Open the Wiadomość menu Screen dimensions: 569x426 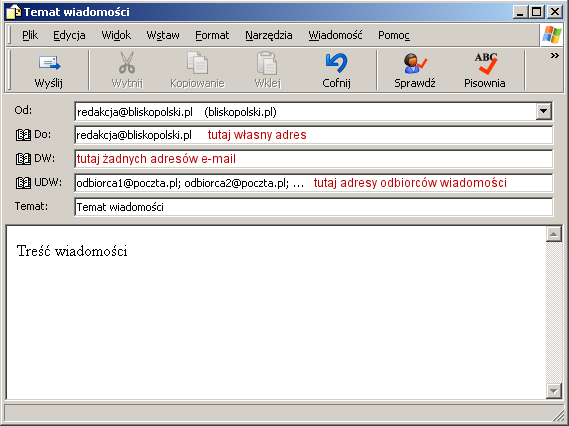pyautogui.click(x=335, y=35)
